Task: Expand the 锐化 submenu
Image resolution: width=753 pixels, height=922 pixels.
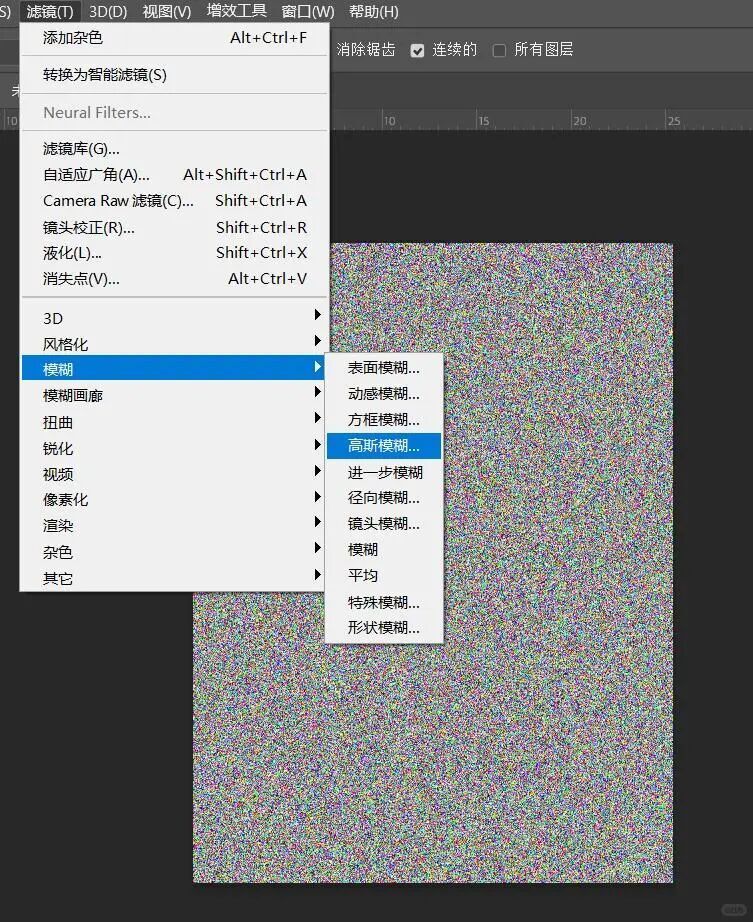Action: point(174,448)
